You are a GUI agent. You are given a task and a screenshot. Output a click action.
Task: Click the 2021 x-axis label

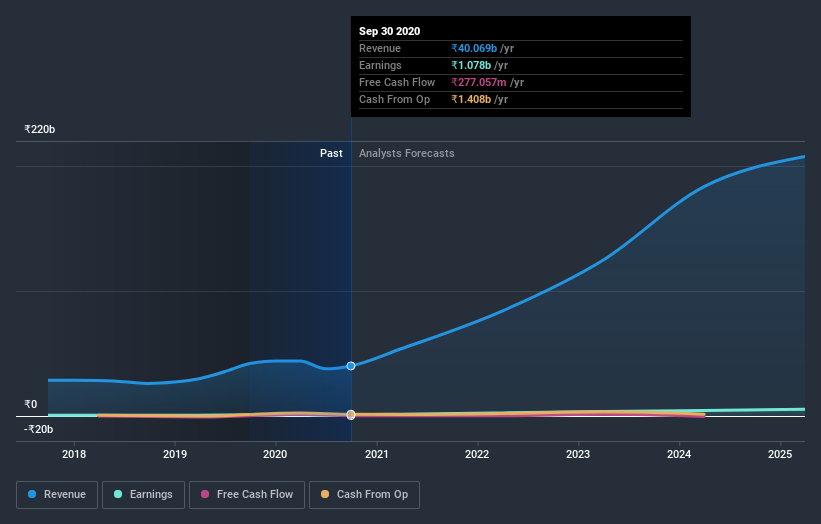coord(376,454)
